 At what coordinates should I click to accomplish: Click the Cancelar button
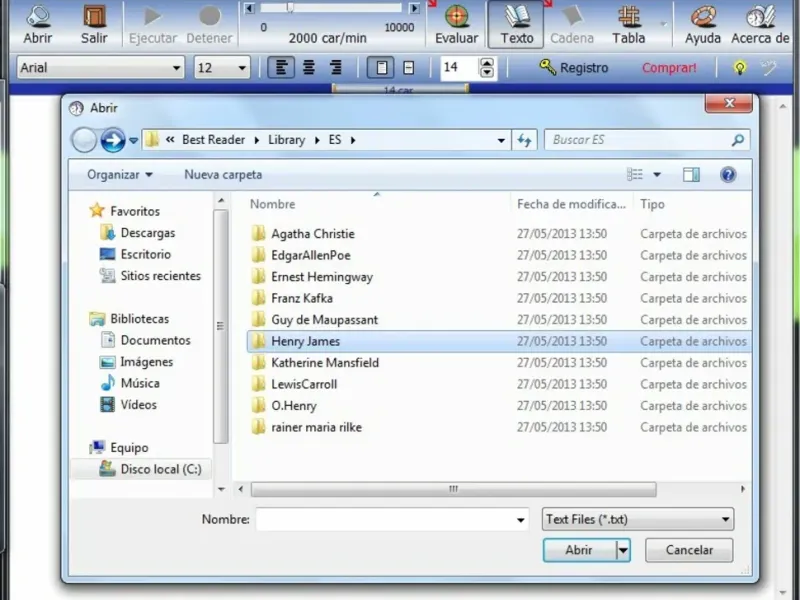pyautogui.click(x=689, y=550)
